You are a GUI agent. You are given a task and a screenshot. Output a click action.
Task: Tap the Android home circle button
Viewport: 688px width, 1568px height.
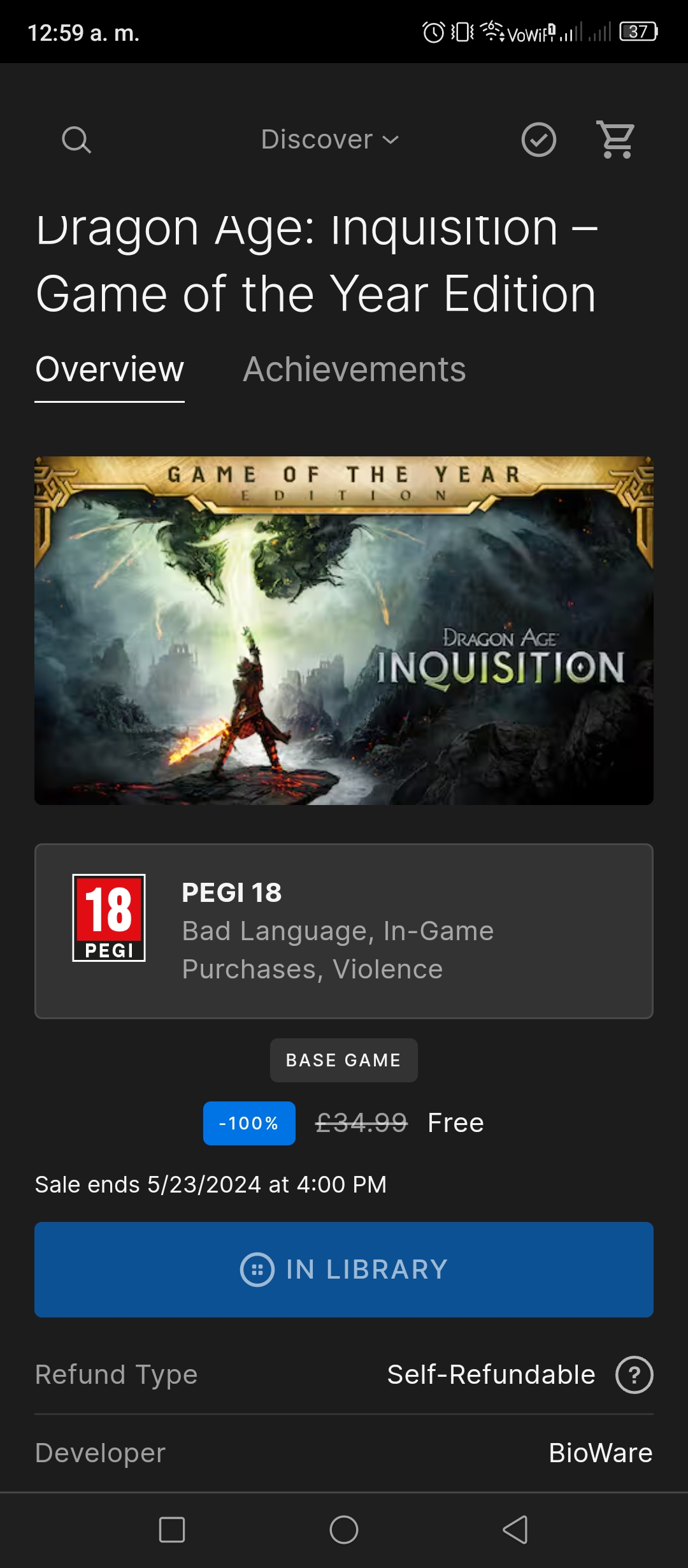click(x=344, y=1530)
